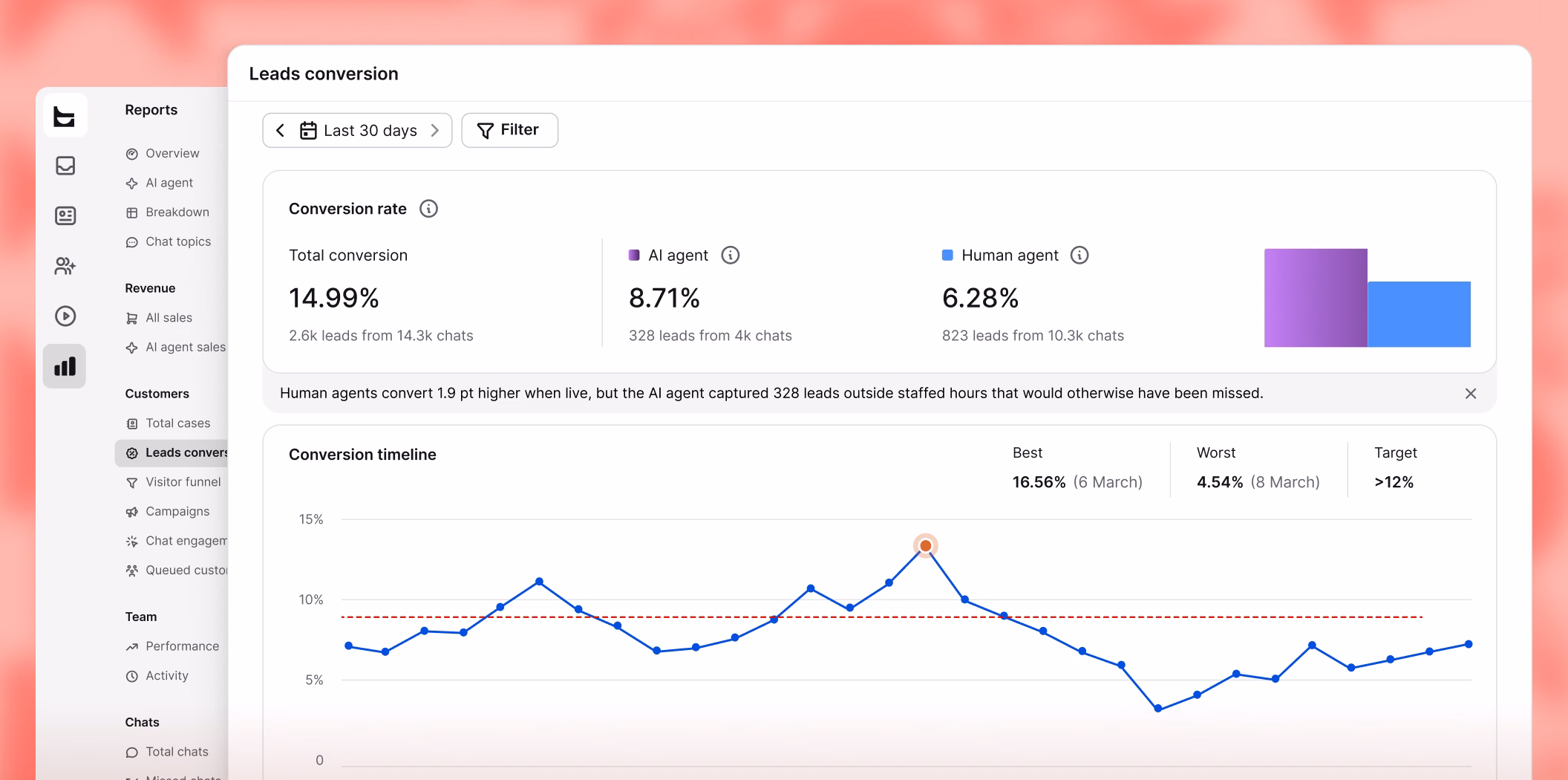Click the 14.99% total conversion value

coord(334,299)
